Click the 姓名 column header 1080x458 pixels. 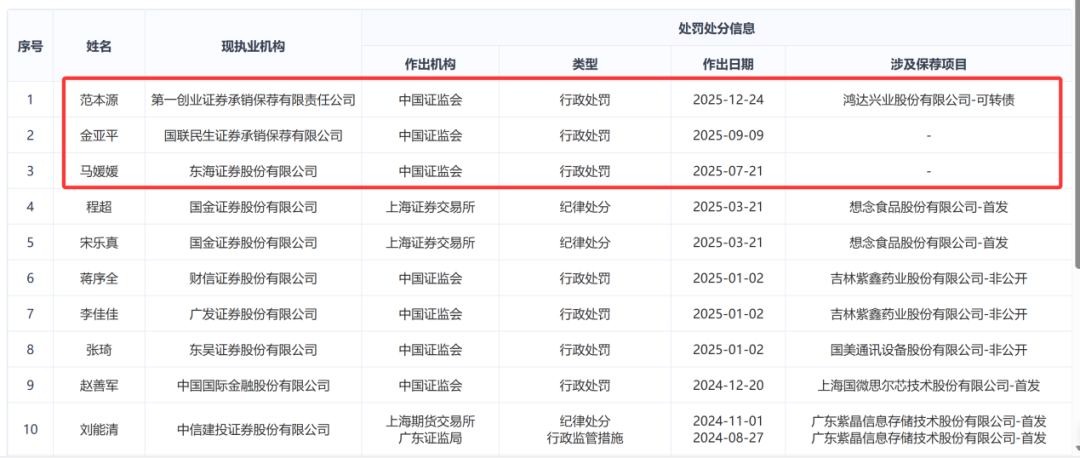(x=98, y=47)
